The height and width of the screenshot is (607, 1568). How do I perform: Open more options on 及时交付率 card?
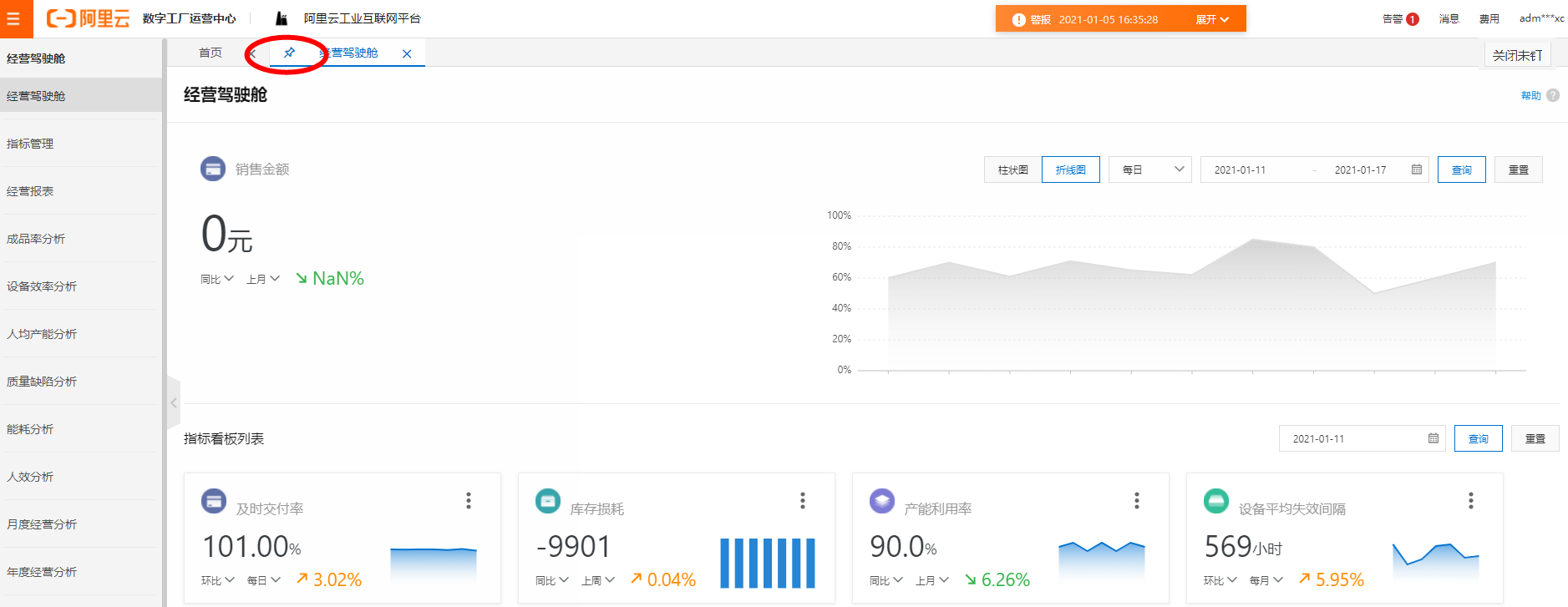pos(469,500)
